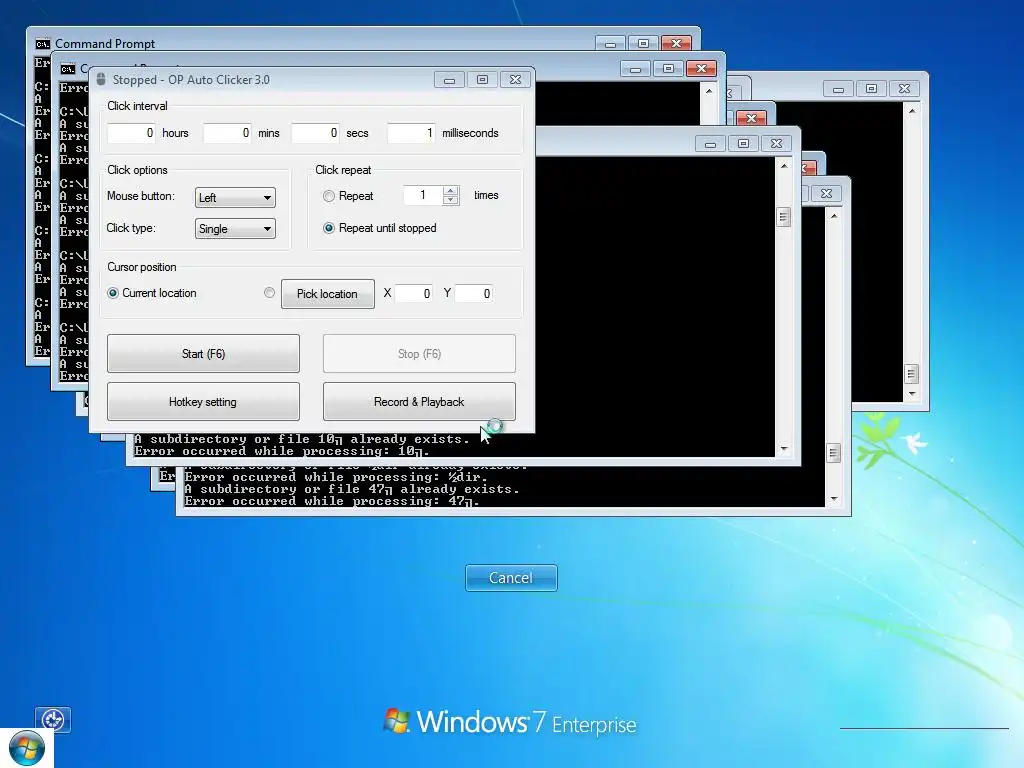Click the repeat times number field
The height and width of the screenshot is (768, 1024).
click(x=423, y=195)
